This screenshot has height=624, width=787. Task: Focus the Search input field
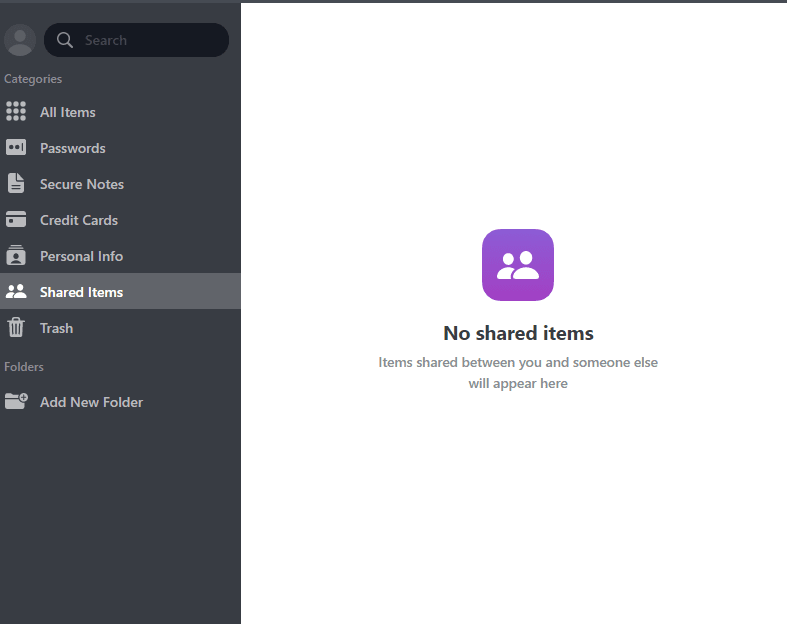137,40
